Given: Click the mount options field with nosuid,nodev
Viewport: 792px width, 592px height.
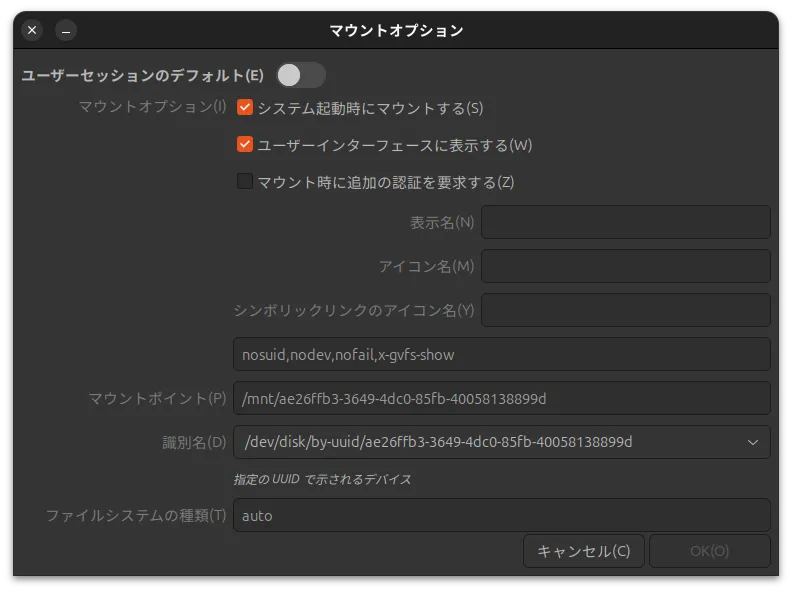Looking at the screenshot, I should point(502,354).
